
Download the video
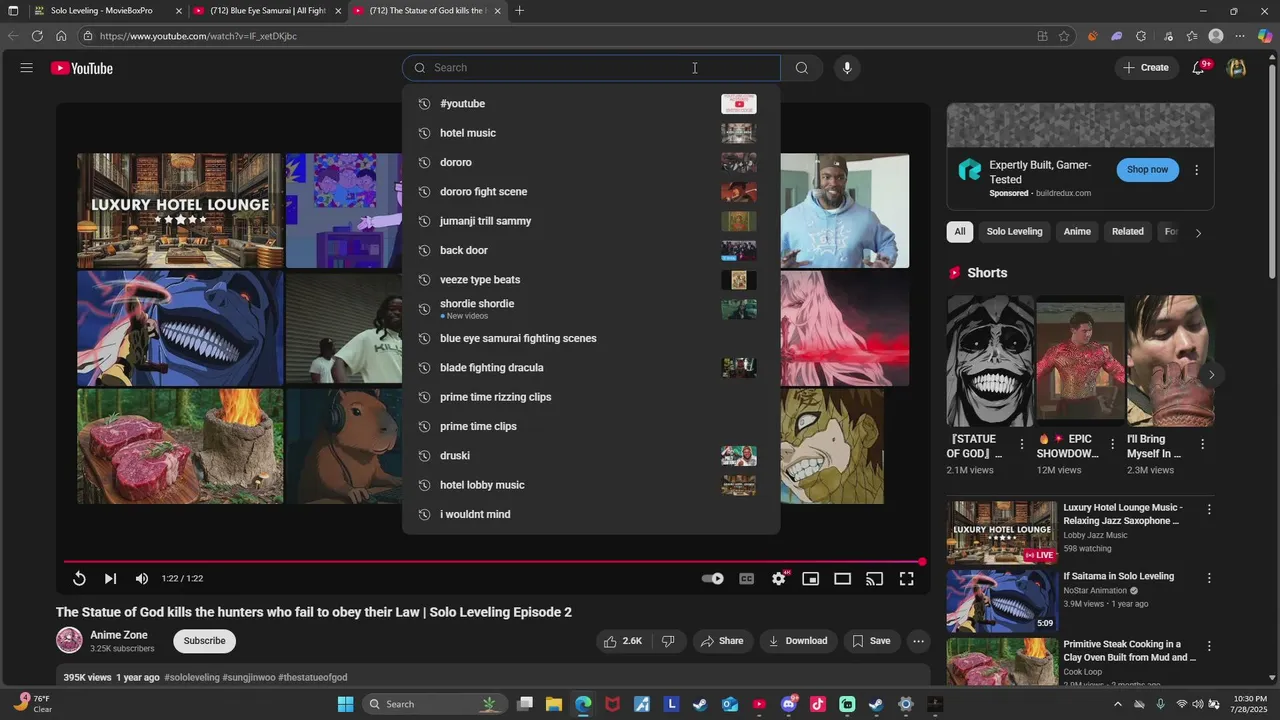797,641
